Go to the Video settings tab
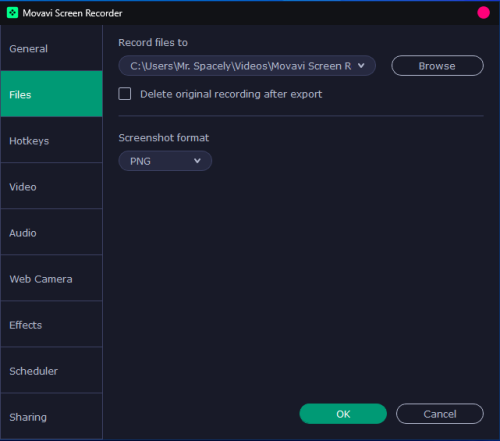 pos(51,186)
